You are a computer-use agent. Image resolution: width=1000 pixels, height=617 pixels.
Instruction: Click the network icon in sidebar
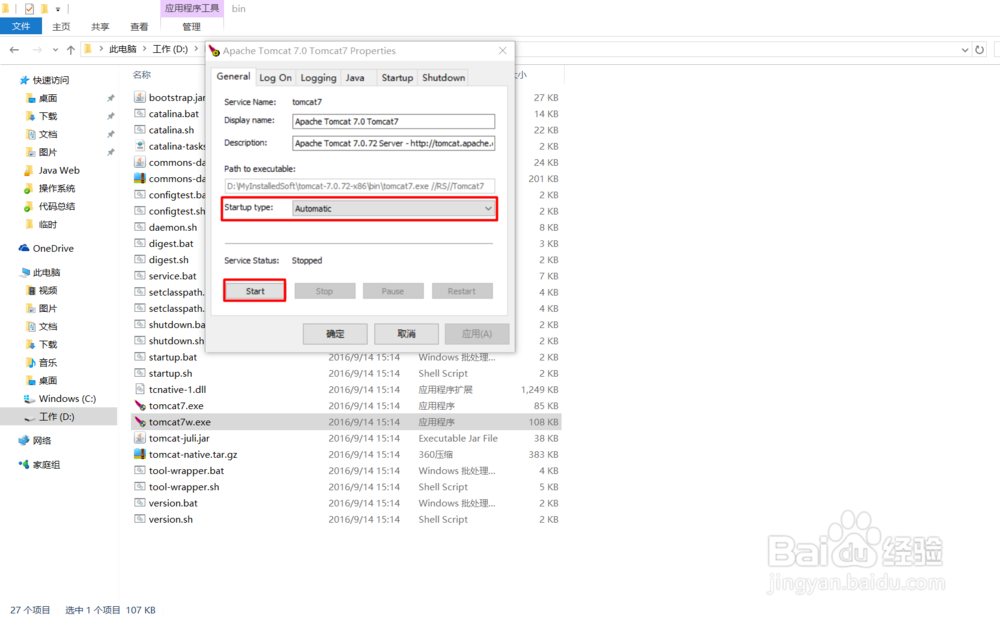tap(24, 440)
